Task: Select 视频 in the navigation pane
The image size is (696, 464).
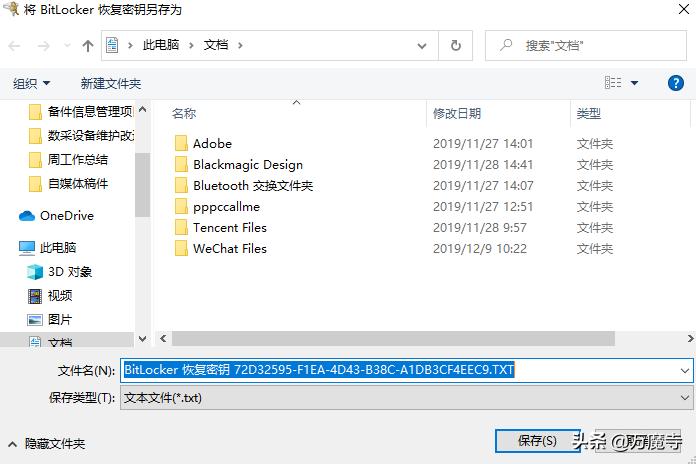Action: coord(50,296)
